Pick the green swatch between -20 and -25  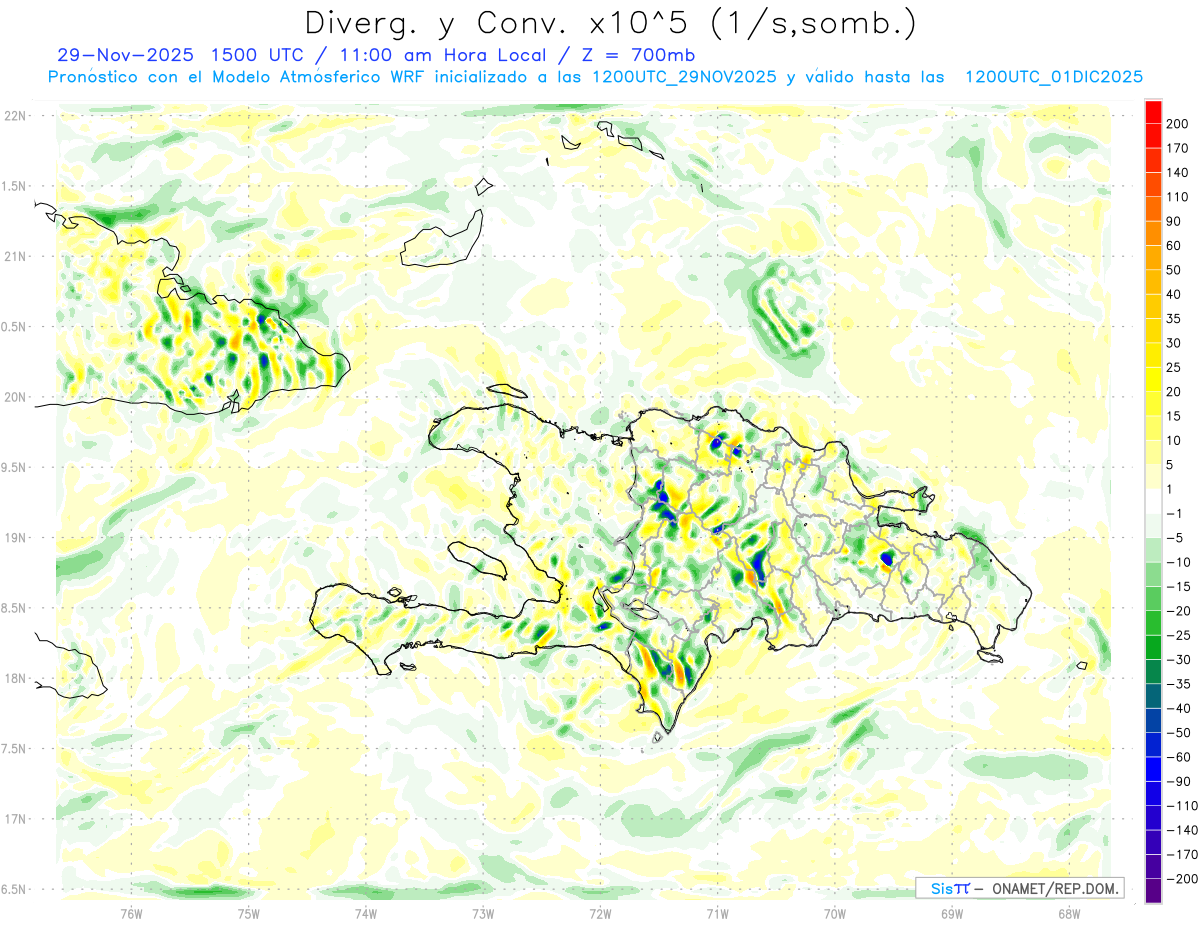(x=1153, y=623)
